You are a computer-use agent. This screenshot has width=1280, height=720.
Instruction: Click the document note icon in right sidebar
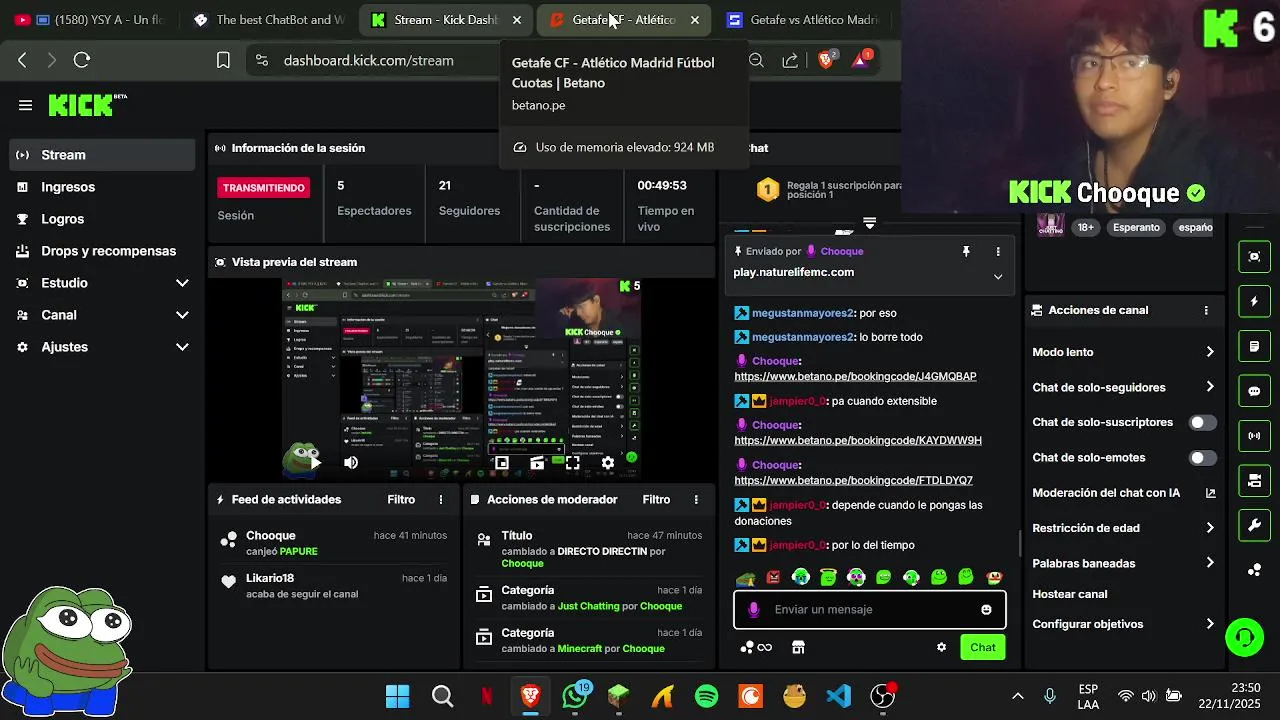[x=1254, y=346]
